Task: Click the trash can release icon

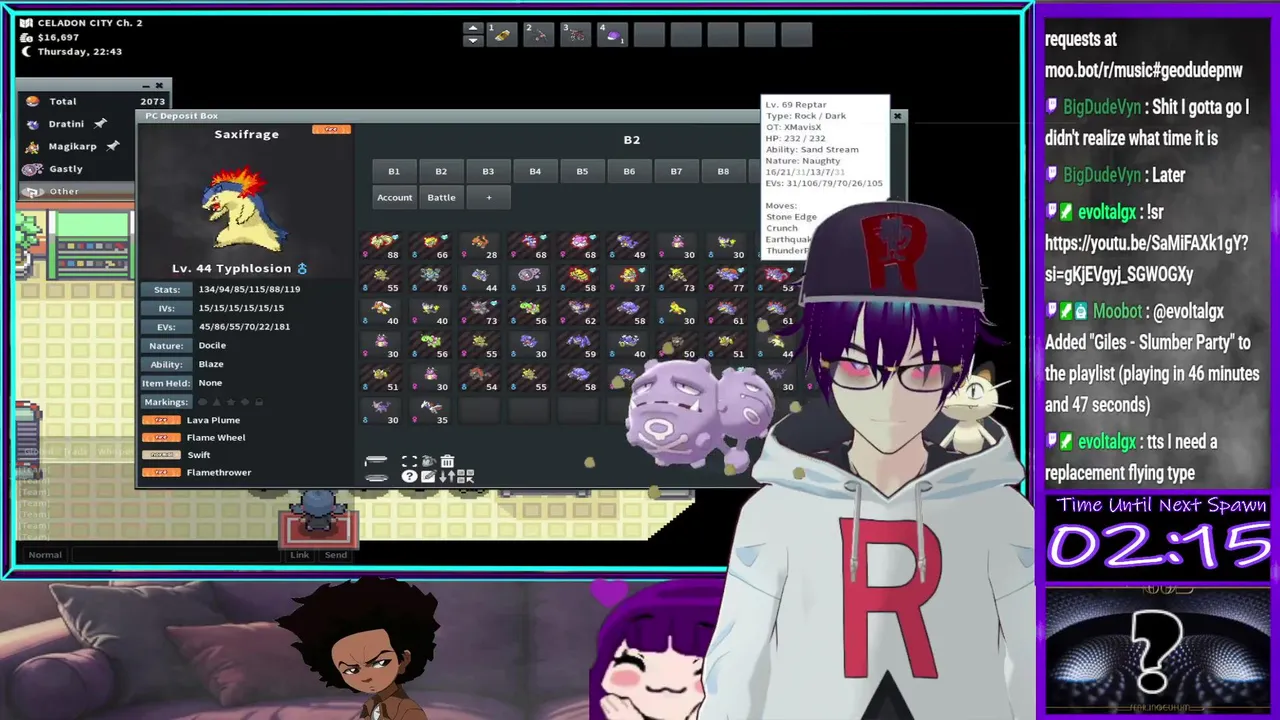Action: tap(447, 461)
